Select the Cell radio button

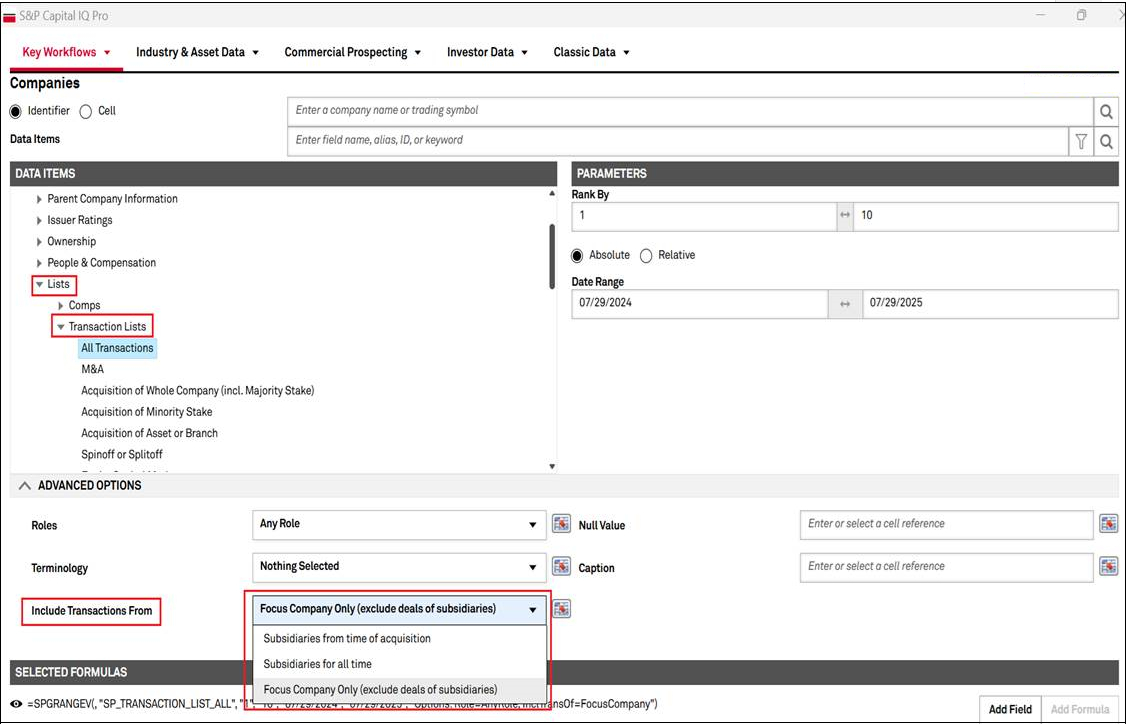click(86, 111)
